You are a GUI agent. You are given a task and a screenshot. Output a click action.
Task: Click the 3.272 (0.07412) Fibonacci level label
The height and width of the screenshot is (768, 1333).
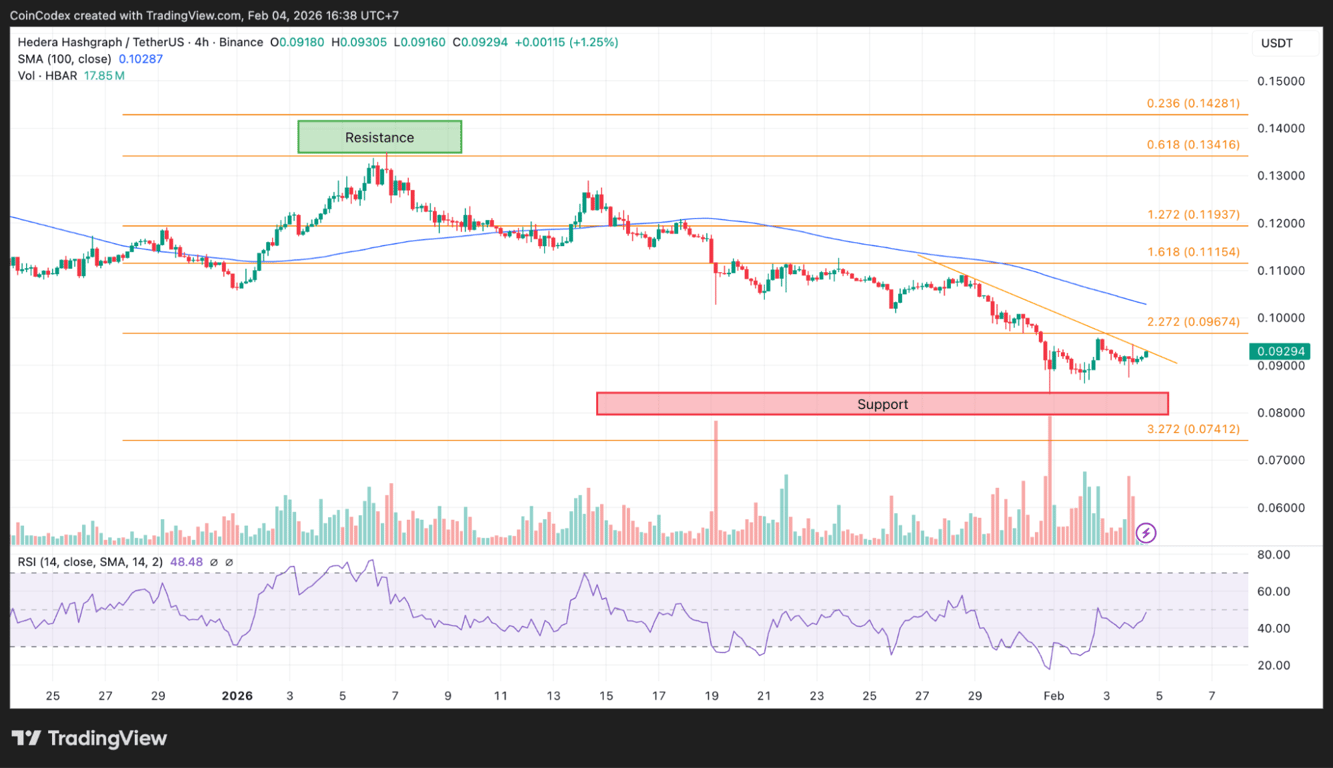pos(1193,428)
